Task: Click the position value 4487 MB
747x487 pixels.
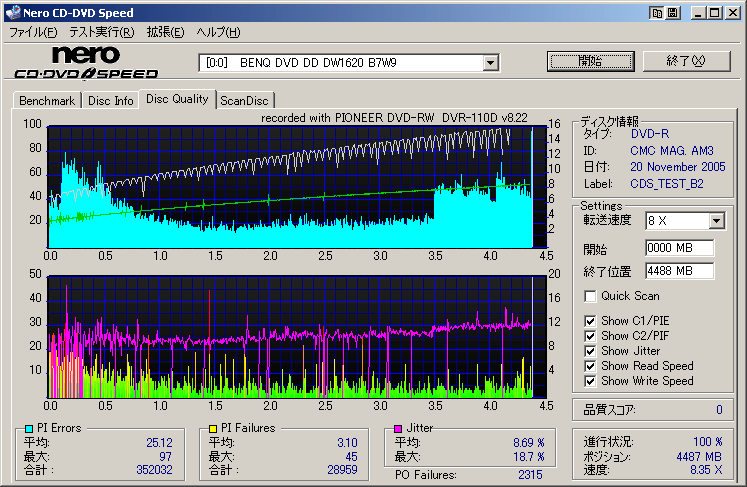Action: pyautogui.click(x=699, y=457)
